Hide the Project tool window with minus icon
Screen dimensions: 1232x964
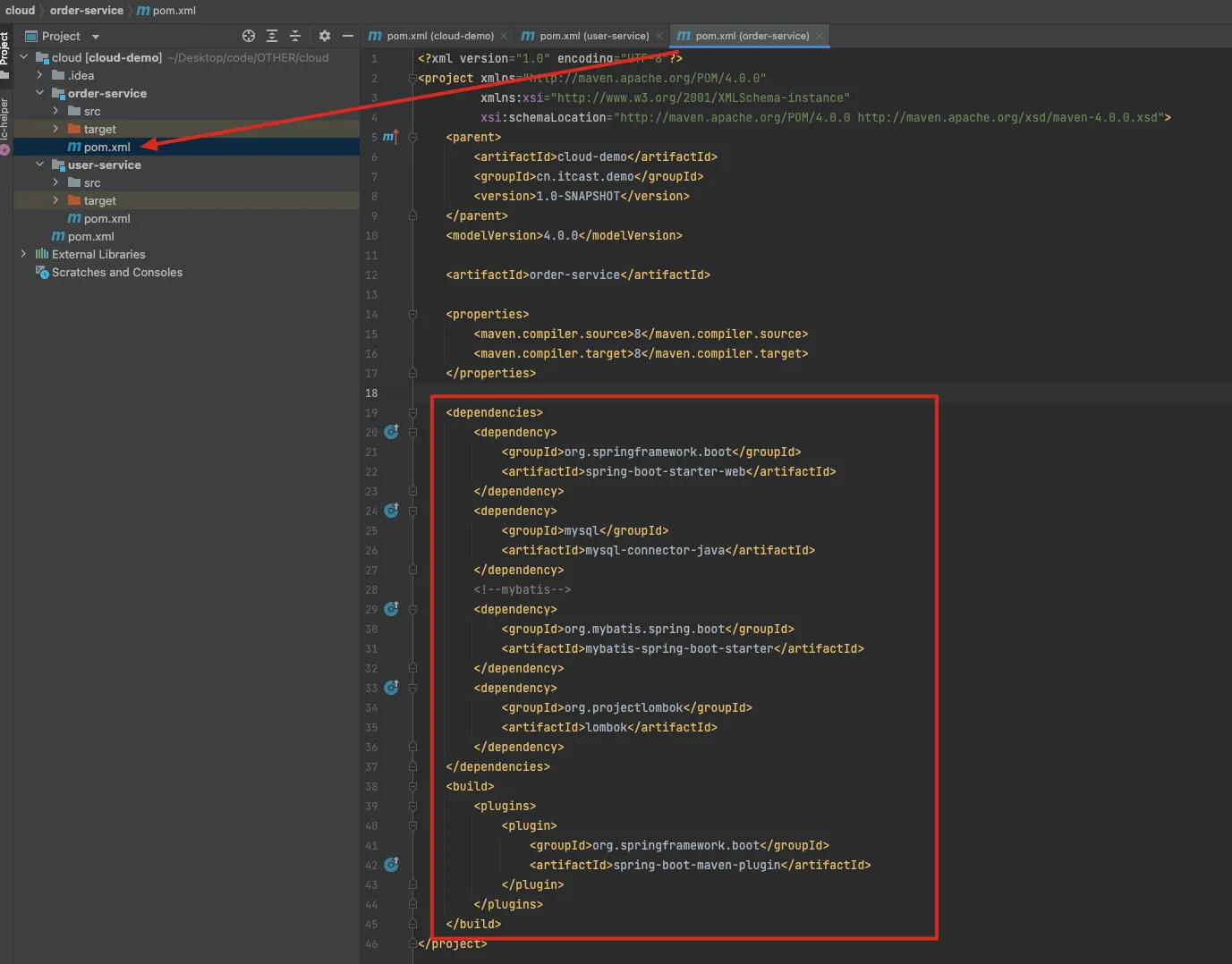click(x=348, y=36)
